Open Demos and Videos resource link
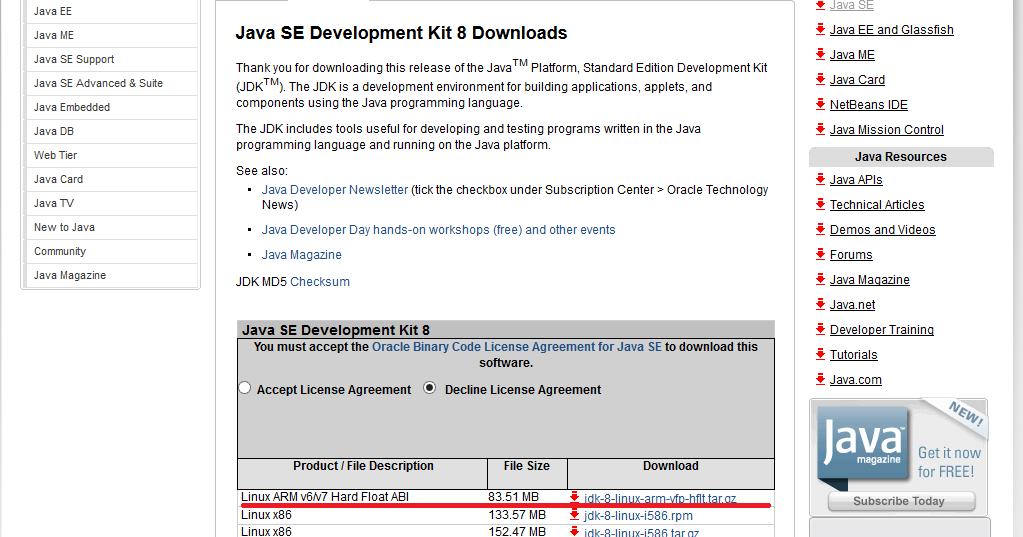 (x=882, y=230)
